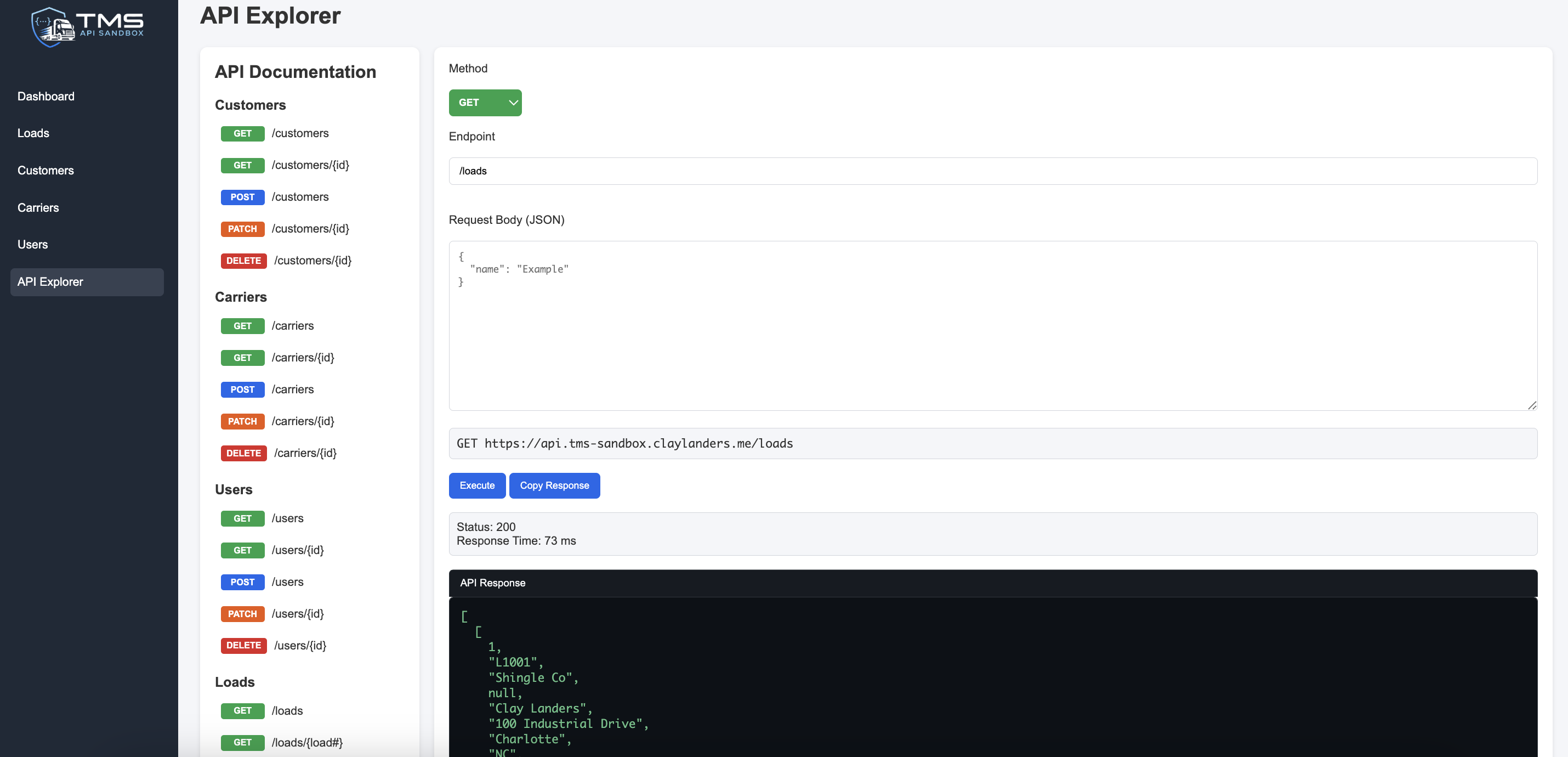This screenshot has height=757, width=1568.
Task: Click "Charlotte" in the response
Action: [x=526, y=739]
